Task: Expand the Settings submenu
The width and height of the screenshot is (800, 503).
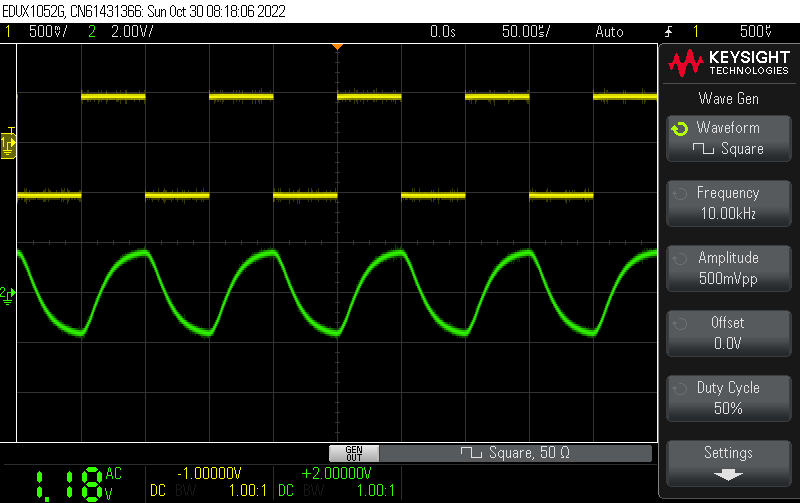Action: [x=728, y=462]
